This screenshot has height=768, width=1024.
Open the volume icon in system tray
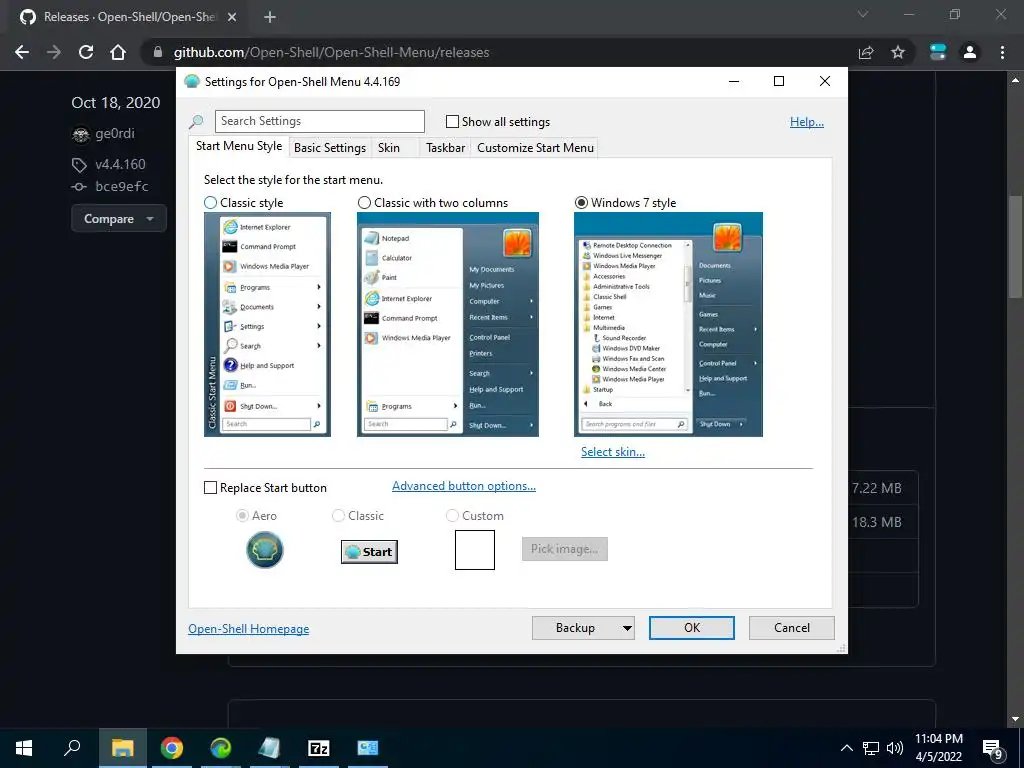(x=895, y=748)
